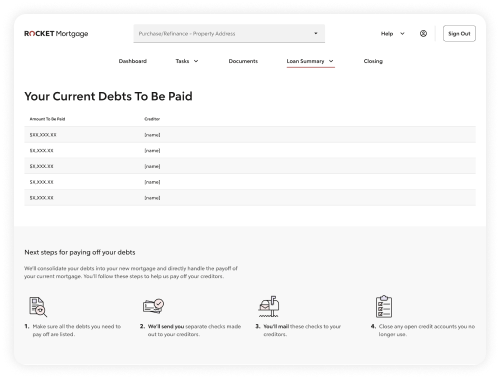Click the document review magnifier icon
The height and width of the screenshot is (379, 500).
click(38, 307)
